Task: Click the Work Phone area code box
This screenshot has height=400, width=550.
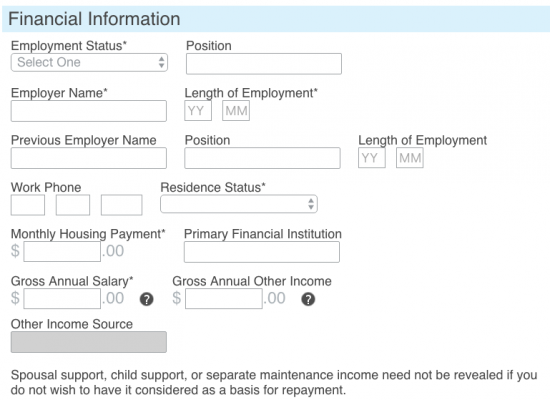Action: tap(28, 205)
